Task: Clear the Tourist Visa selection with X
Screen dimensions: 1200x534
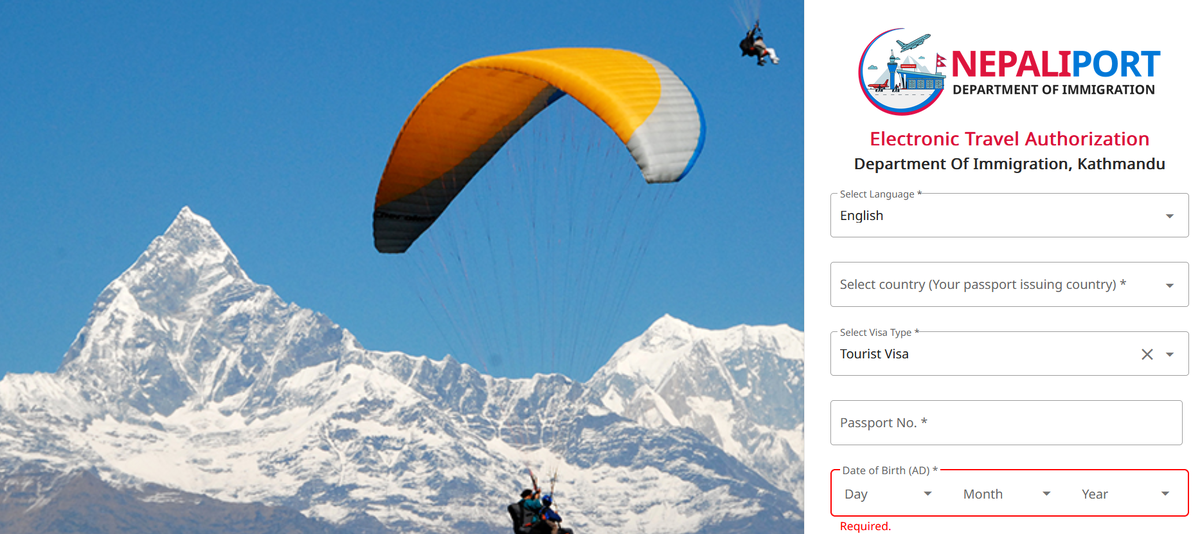Action: click(x=1147, y=354)
